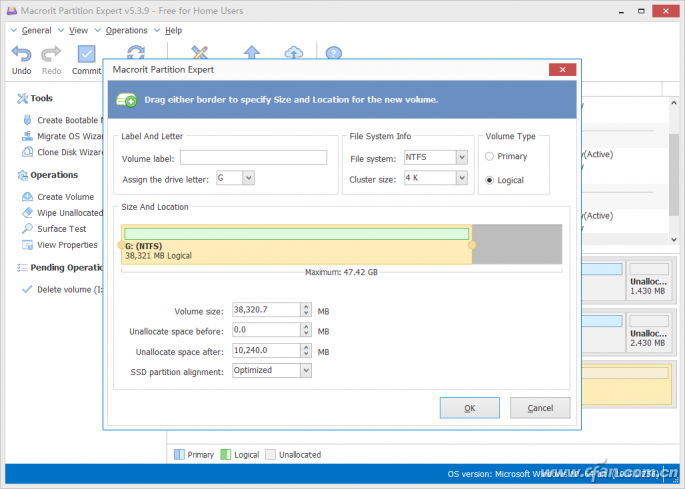The width and height of the screenshot is (685, 489).
Task: Launch Migrate OS Wizard
Action: coord(62,136)
